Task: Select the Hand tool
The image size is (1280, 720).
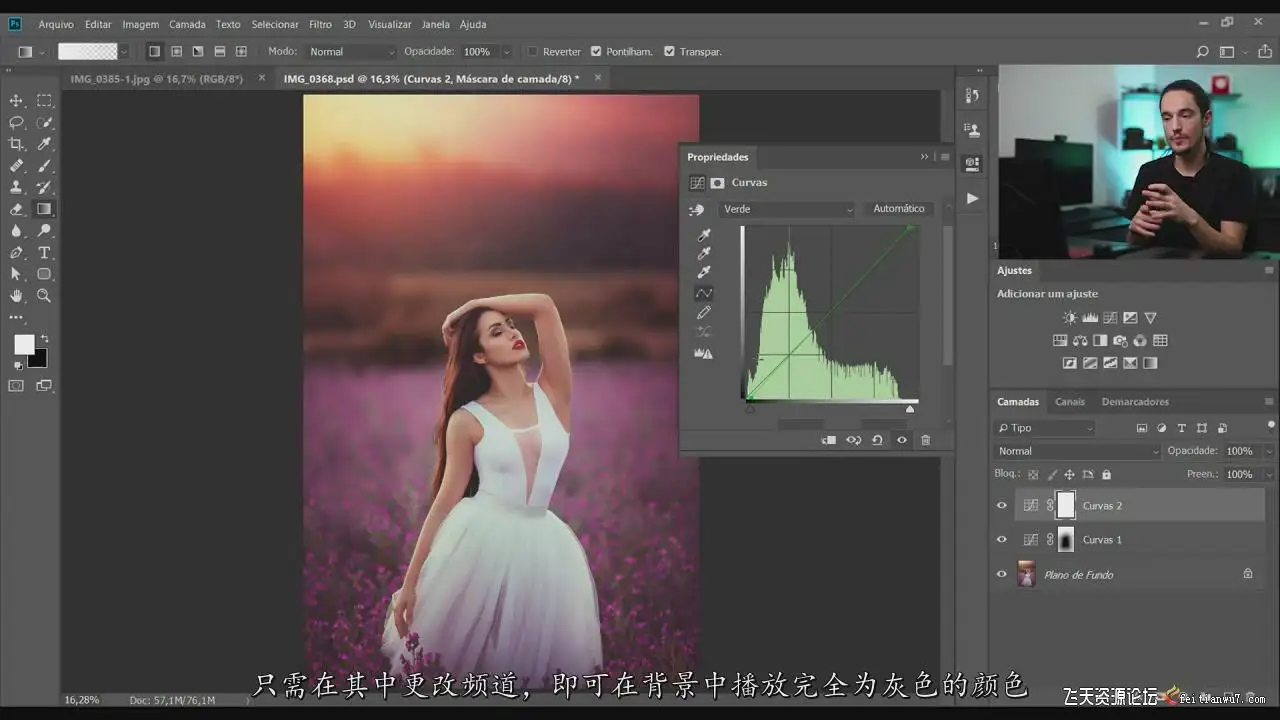Action: [16, 296]
